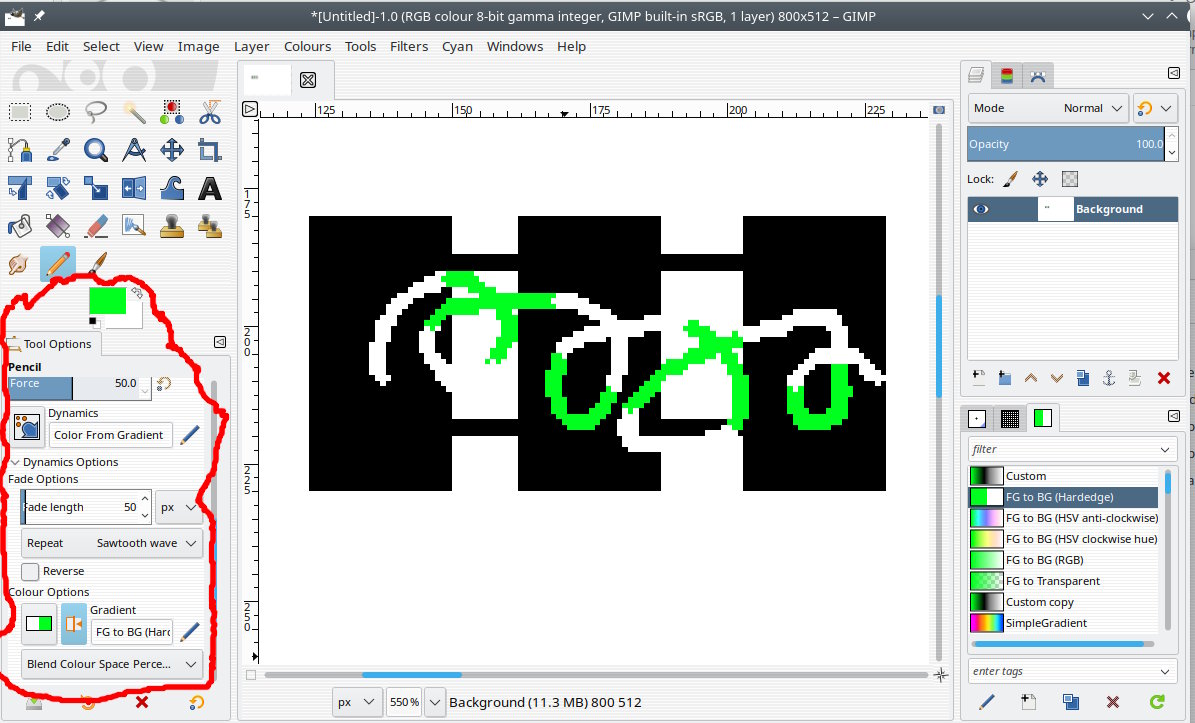Screen dimensions: 1195x723
Task: Click the Dynamics picker icon button
Action: point(27,427)
